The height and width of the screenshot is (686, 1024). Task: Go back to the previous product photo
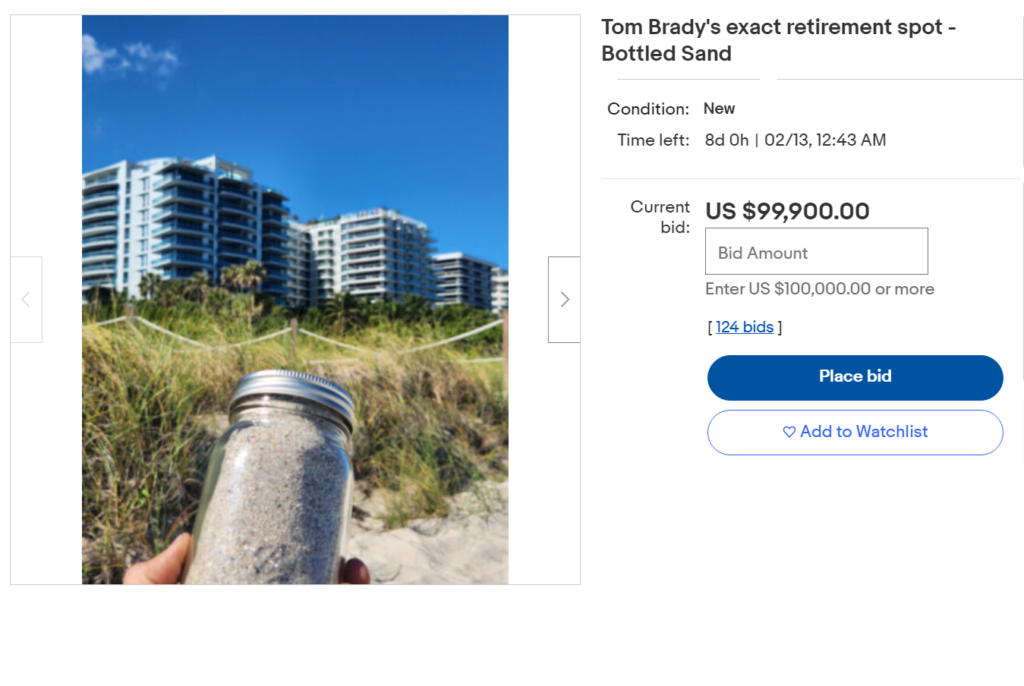[x=26, y=298]
